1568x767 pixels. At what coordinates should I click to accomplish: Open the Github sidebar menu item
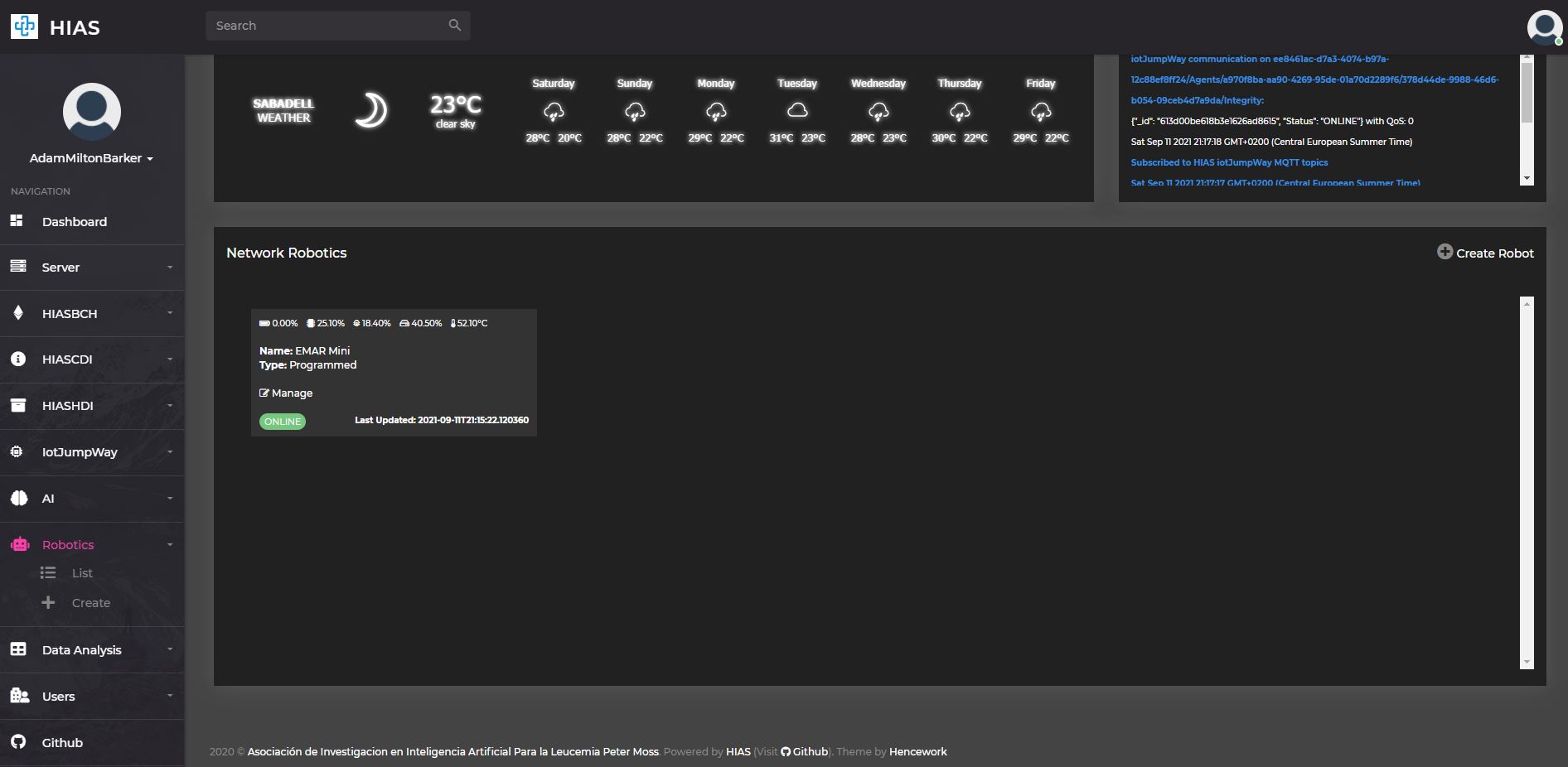pos(92,743)
